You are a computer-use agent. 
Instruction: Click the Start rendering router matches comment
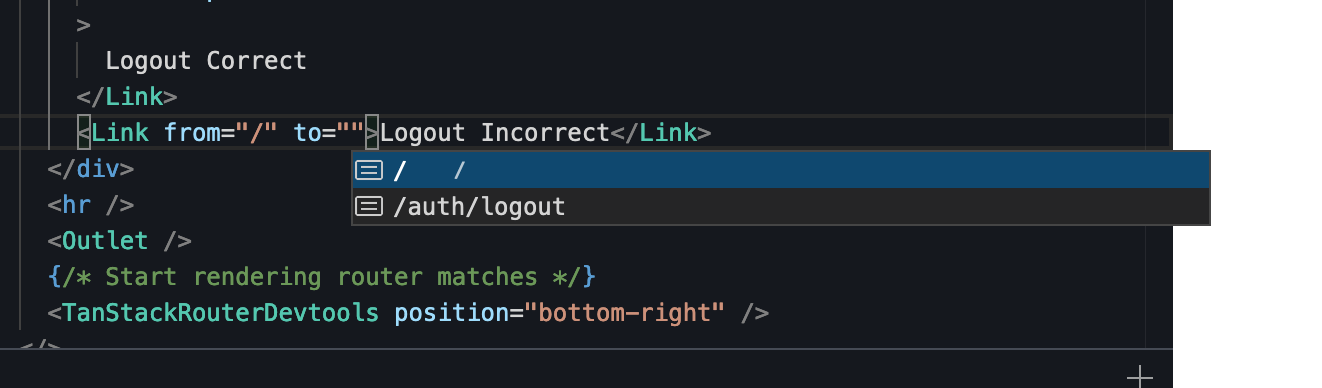[321, 276]
